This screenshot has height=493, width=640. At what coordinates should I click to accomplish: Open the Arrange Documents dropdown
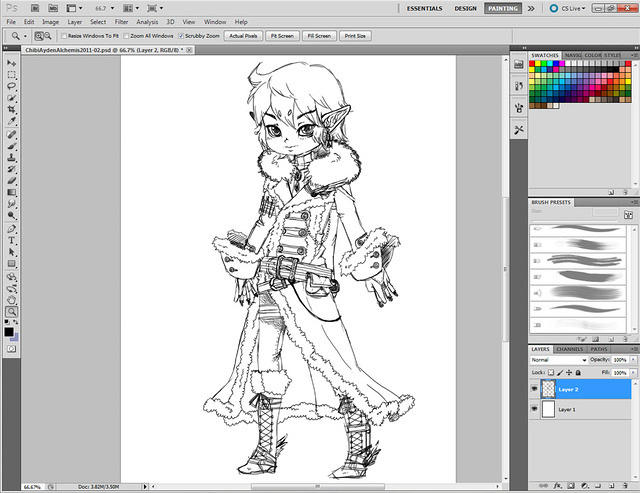pyautogui.click(x=131, y=8)
